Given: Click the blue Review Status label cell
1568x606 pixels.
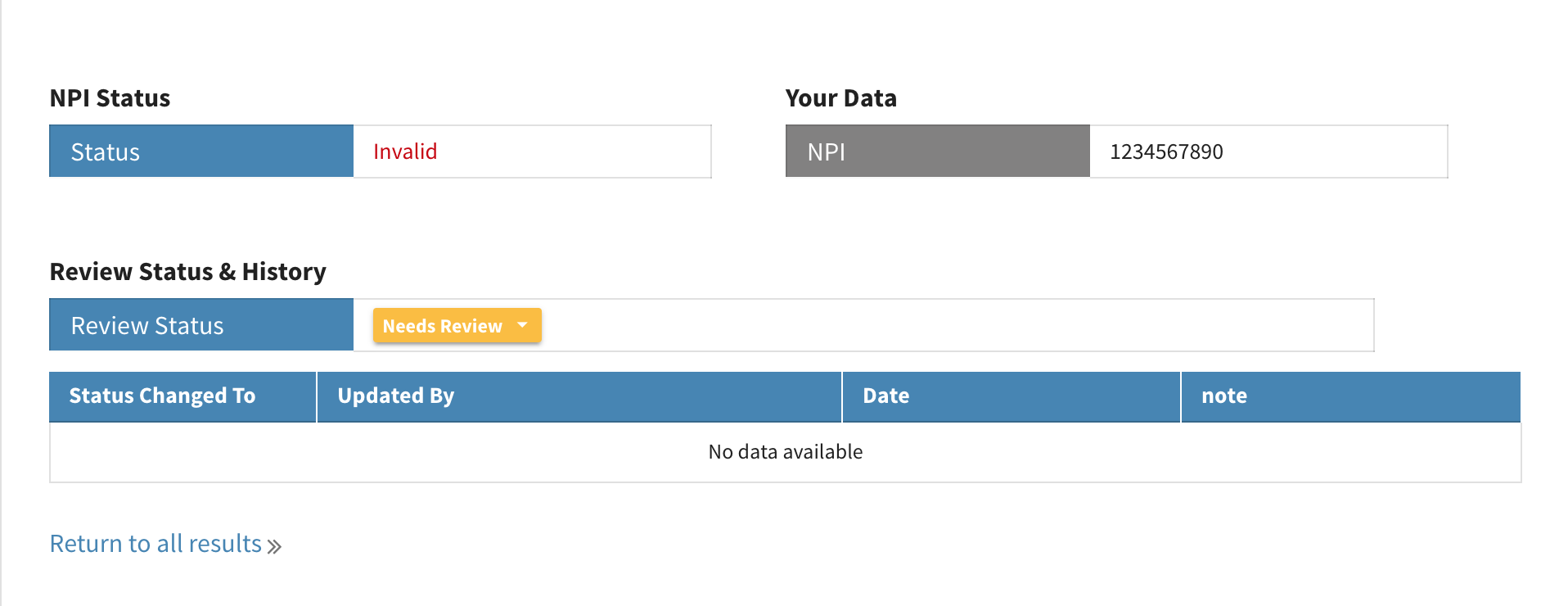Looking at the screenshot, I should point(201,325).
